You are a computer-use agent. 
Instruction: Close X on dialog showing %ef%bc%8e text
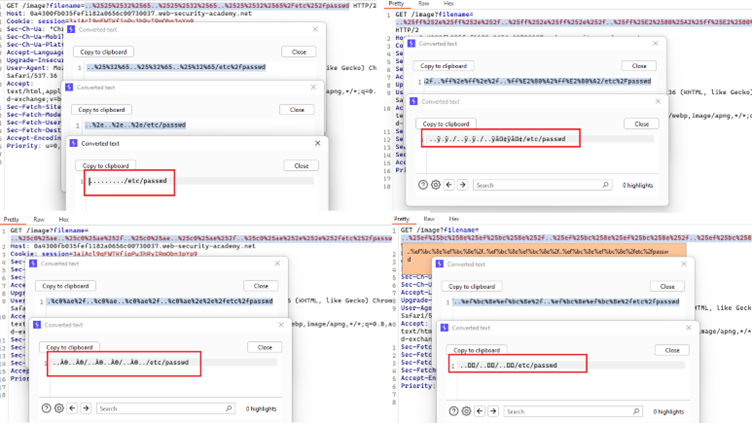point(684,264)
